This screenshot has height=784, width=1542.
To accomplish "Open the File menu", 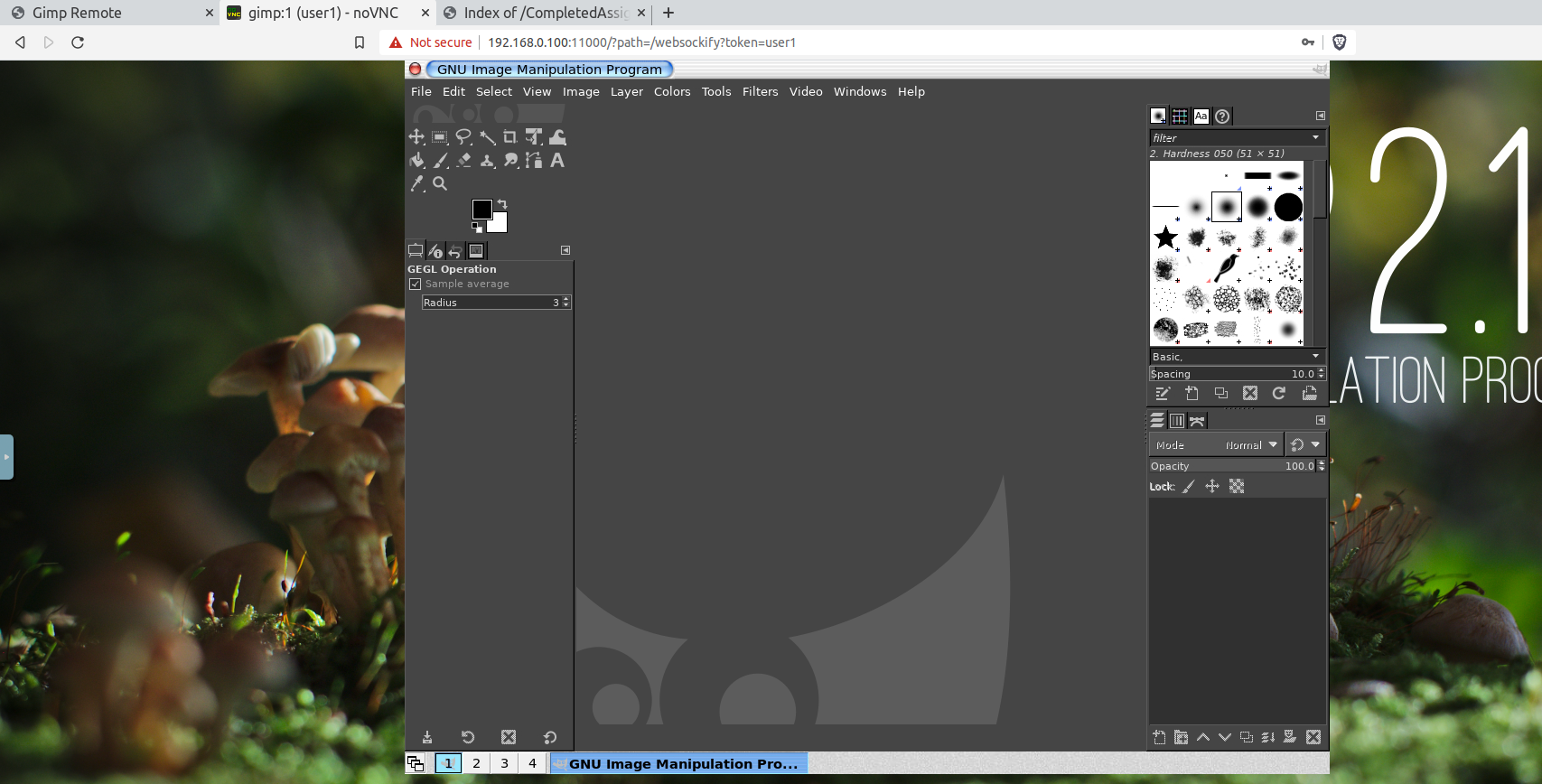I will click(421, 91).
